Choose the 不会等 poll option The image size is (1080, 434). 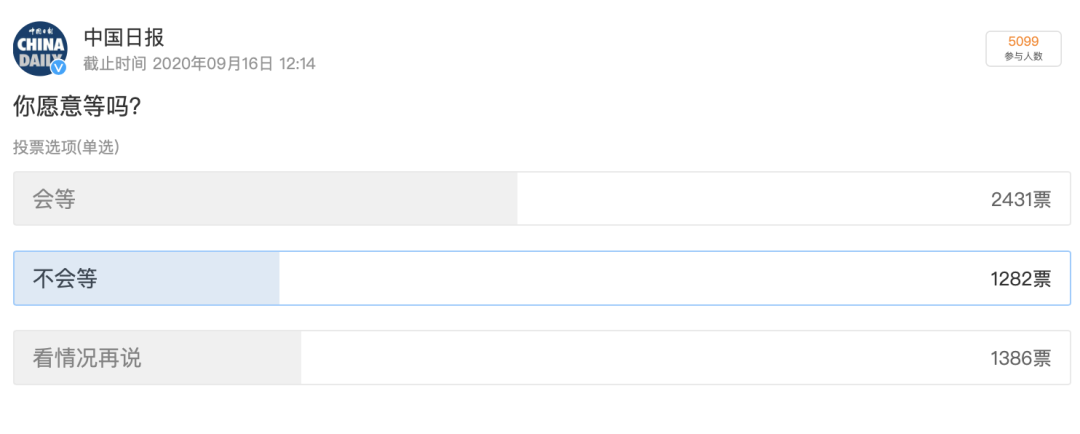(x=65, y=279)
